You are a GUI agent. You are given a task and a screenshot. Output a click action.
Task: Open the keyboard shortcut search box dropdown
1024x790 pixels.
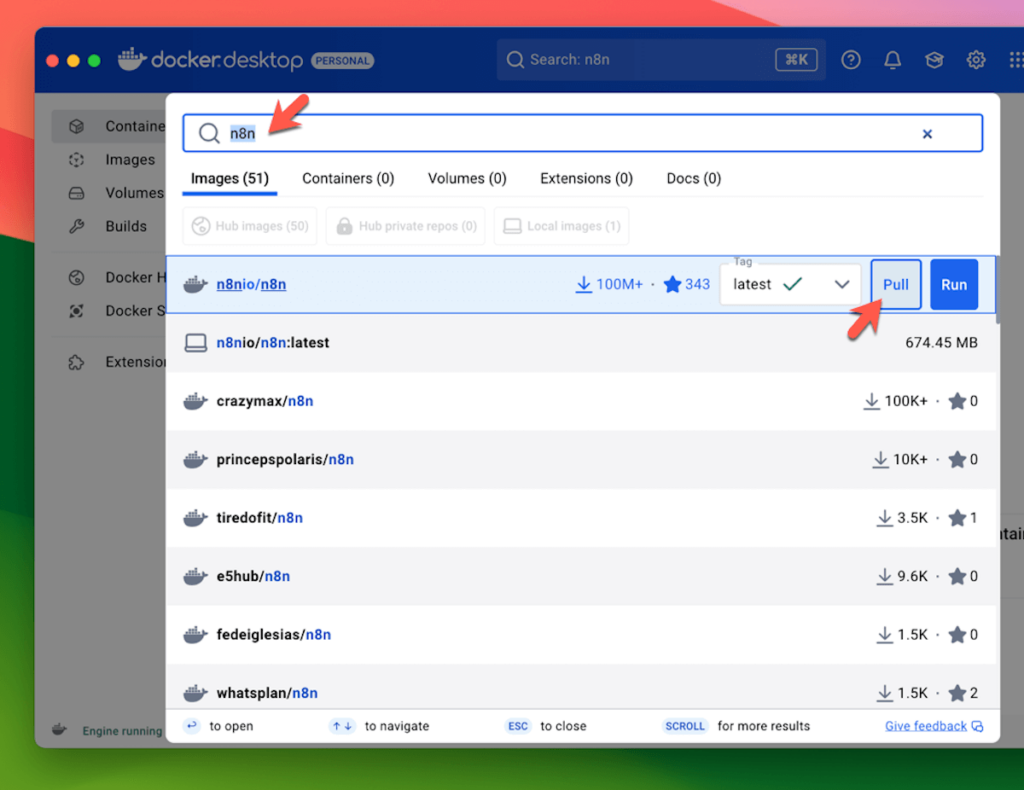(x=796, y=59)
